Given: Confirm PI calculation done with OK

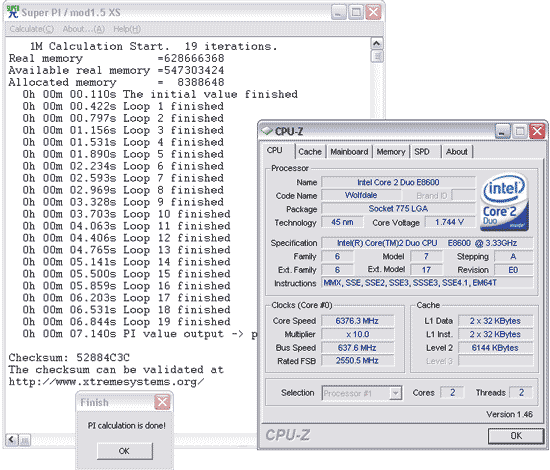Looking at the screenshot, I should coord(125,451).
